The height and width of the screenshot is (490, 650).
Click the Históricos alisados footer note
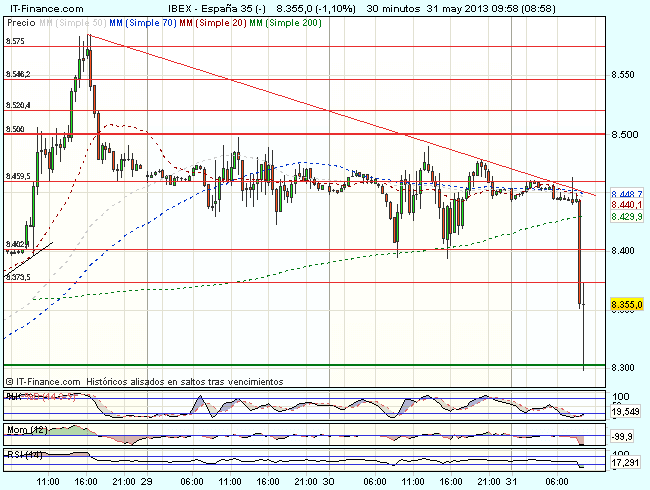[x=185, y=382]
